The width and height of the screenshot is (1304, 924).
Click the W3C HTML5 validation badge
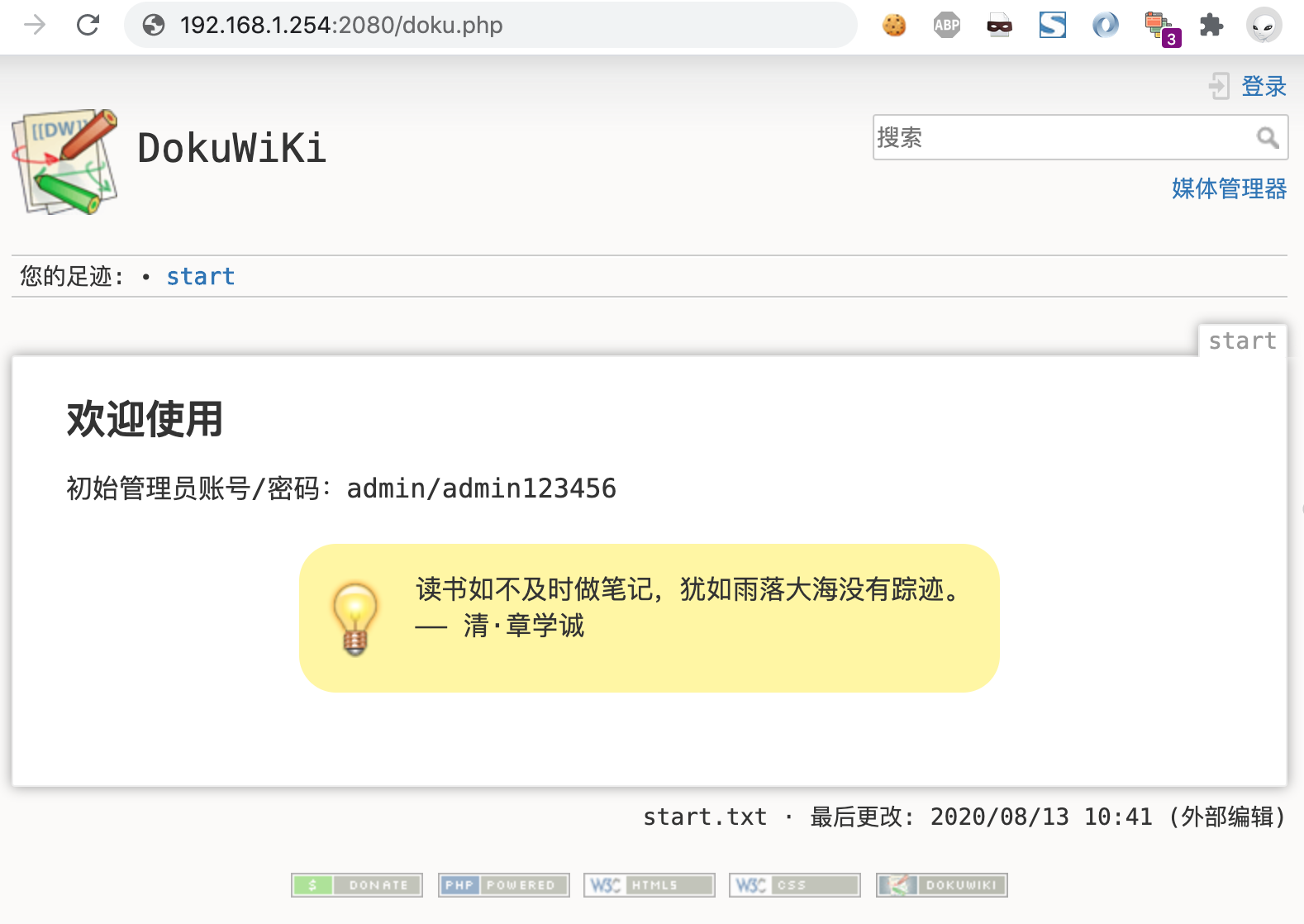(x=649, y=885)
